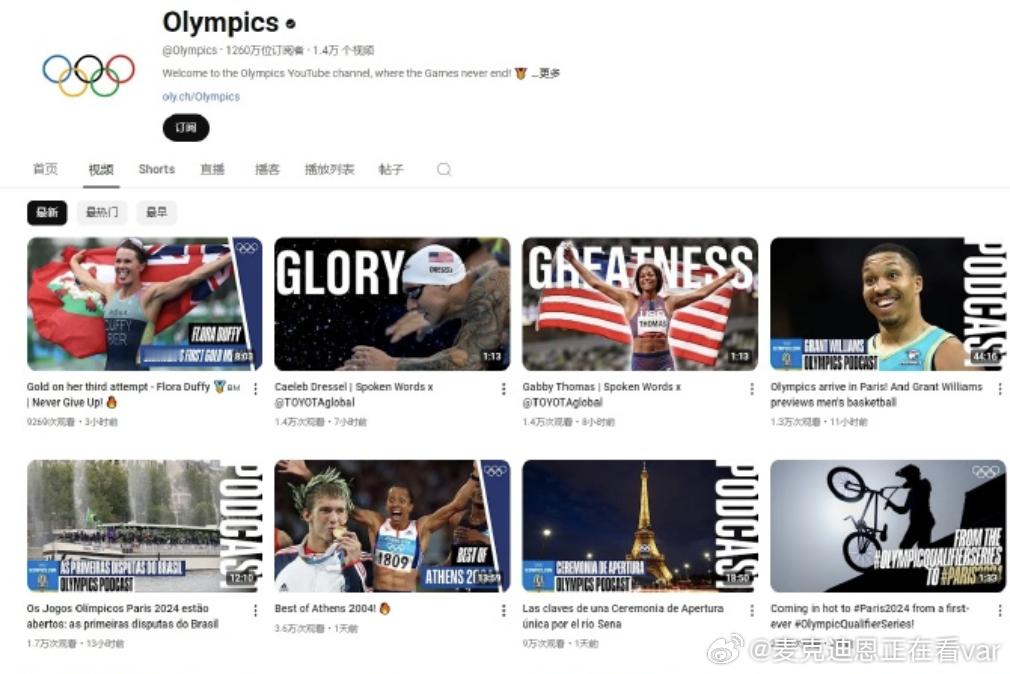Viewport: 1010px width, 674px height.
Task: Click the 订阅 subscribe button
Action: click(x=186, y=128)
